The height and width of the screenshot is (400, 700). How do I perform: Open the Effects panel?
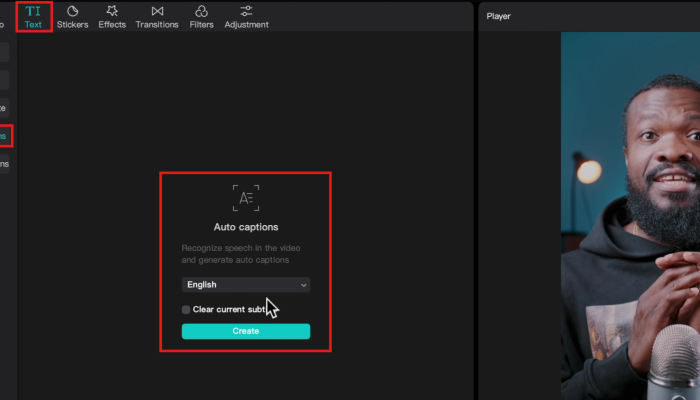point(112,16)
